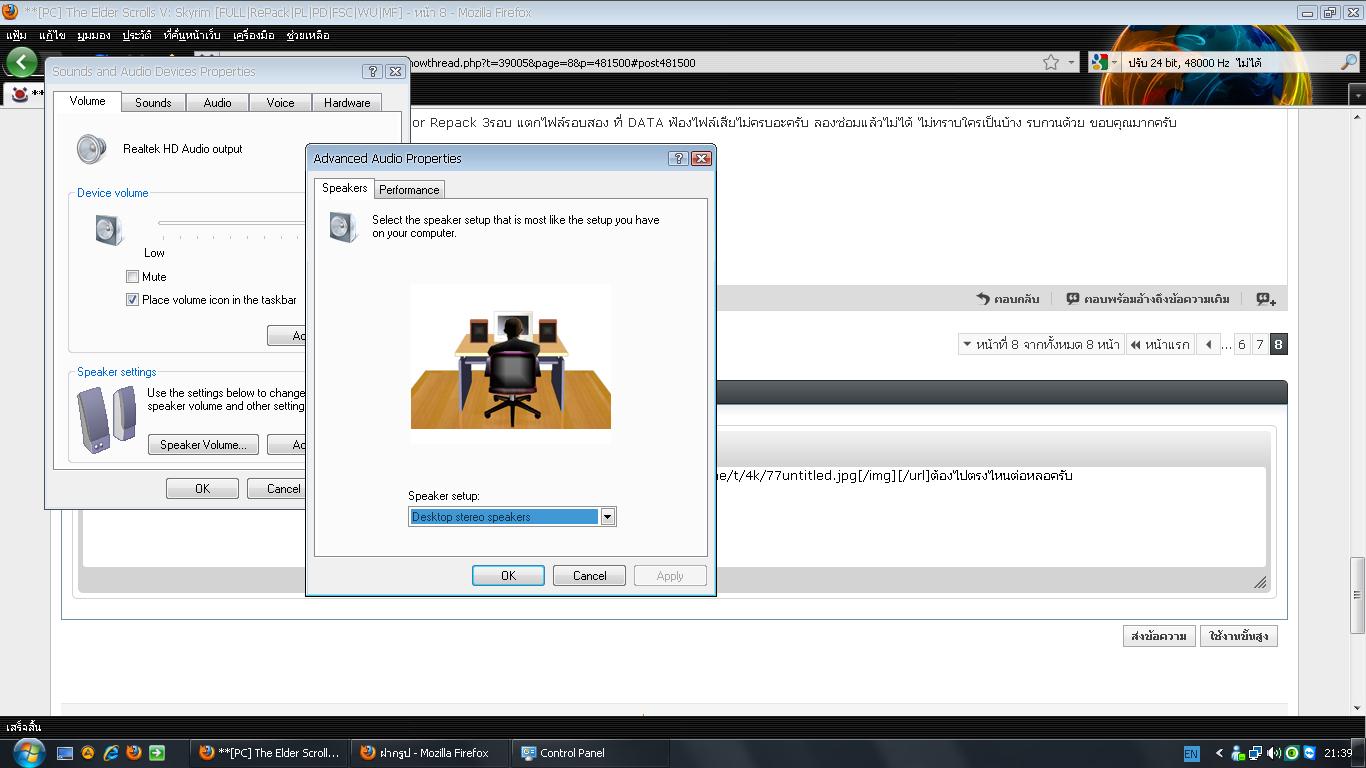Click the green arrow quick launch icon
This screenshot has height=768, width=1366.
click(157, 753)
